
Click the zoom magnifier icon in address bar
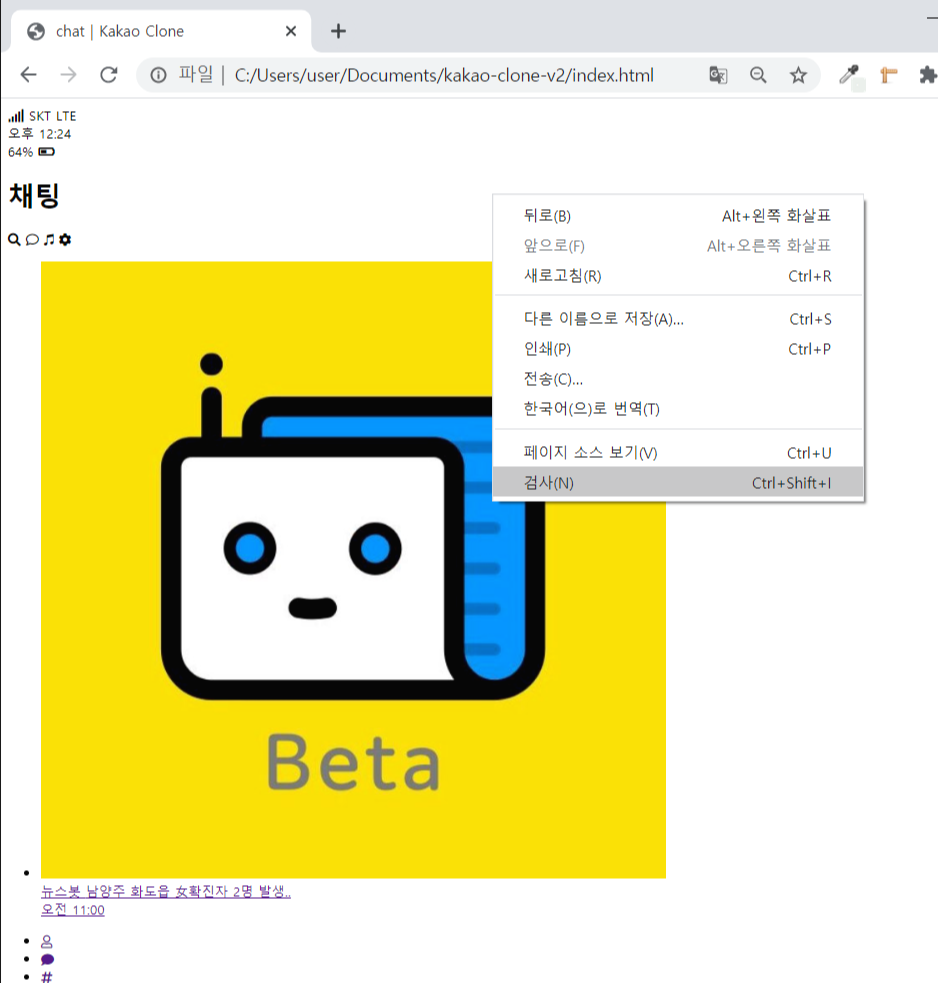(758, 75)
